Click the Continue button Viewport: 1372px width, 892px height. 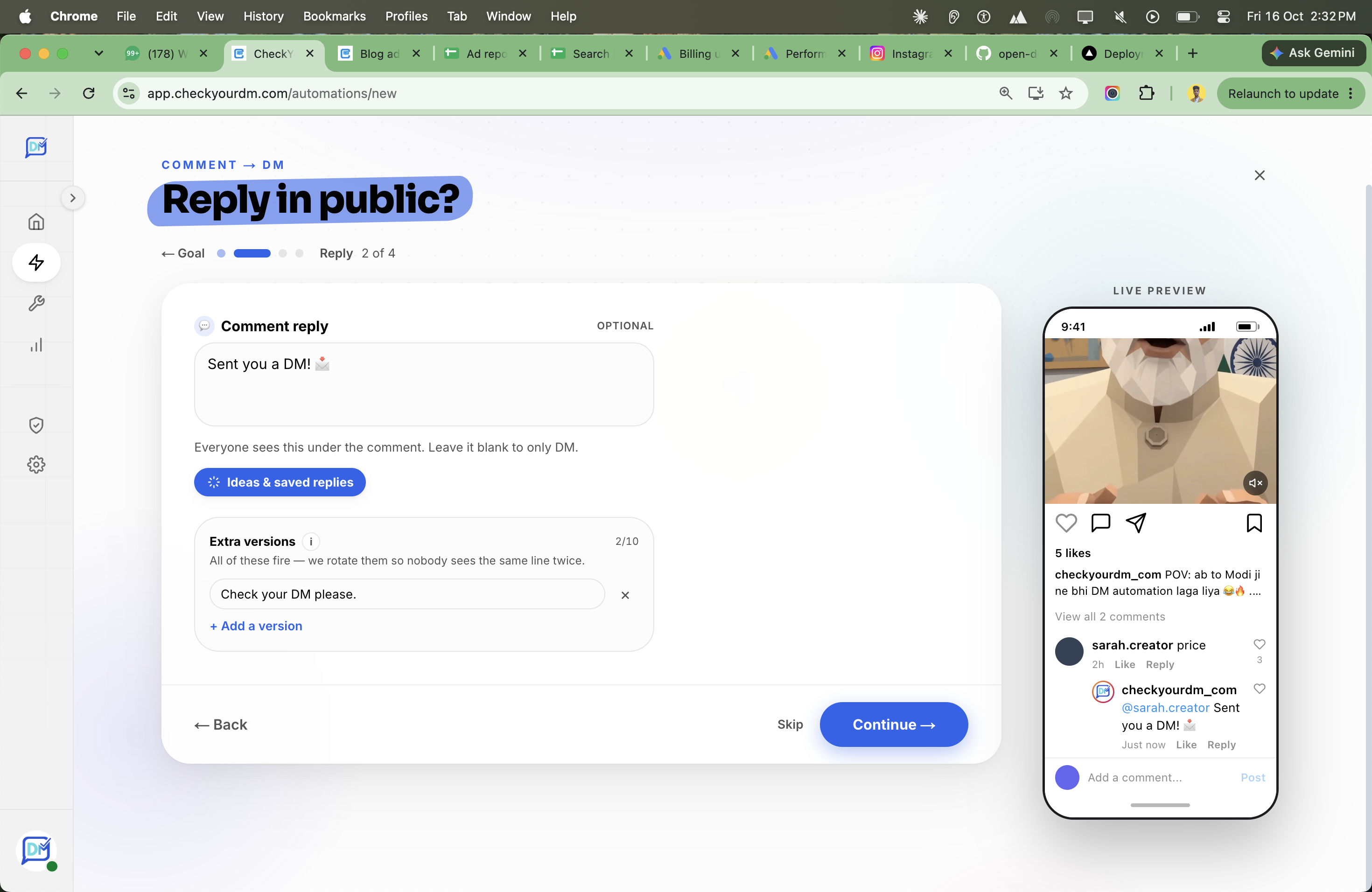[x=894, y=725]
